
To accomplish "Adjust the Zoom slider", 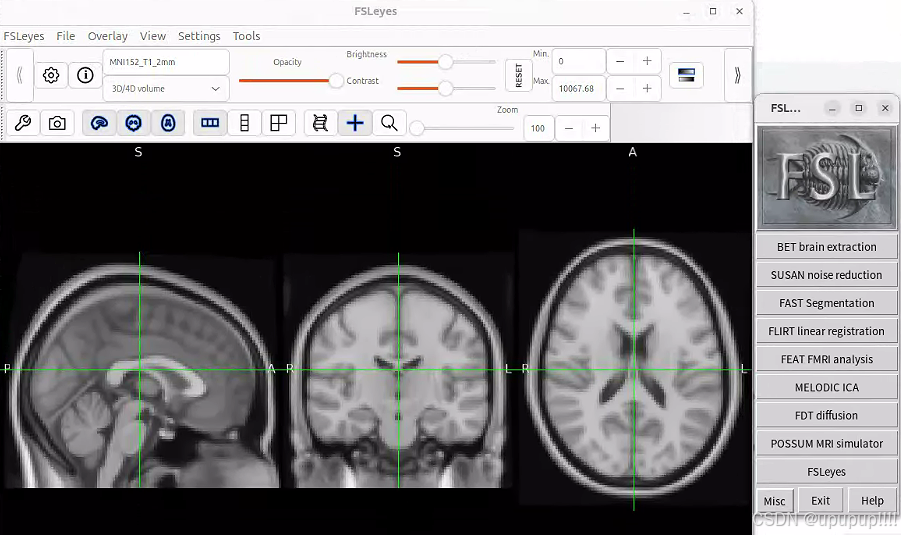I will (x=462, y=128).
